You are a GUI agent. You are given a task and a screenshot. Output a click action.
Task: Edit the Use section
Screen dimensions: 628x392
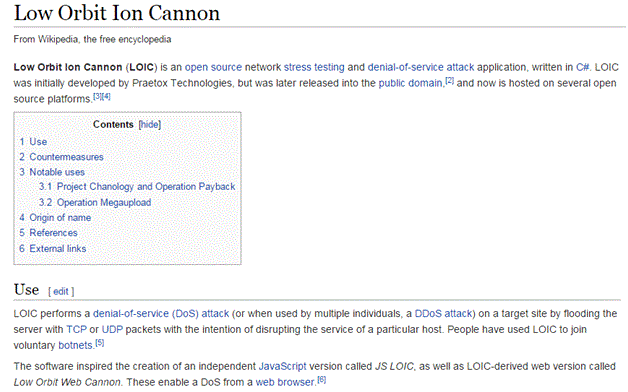61,291
